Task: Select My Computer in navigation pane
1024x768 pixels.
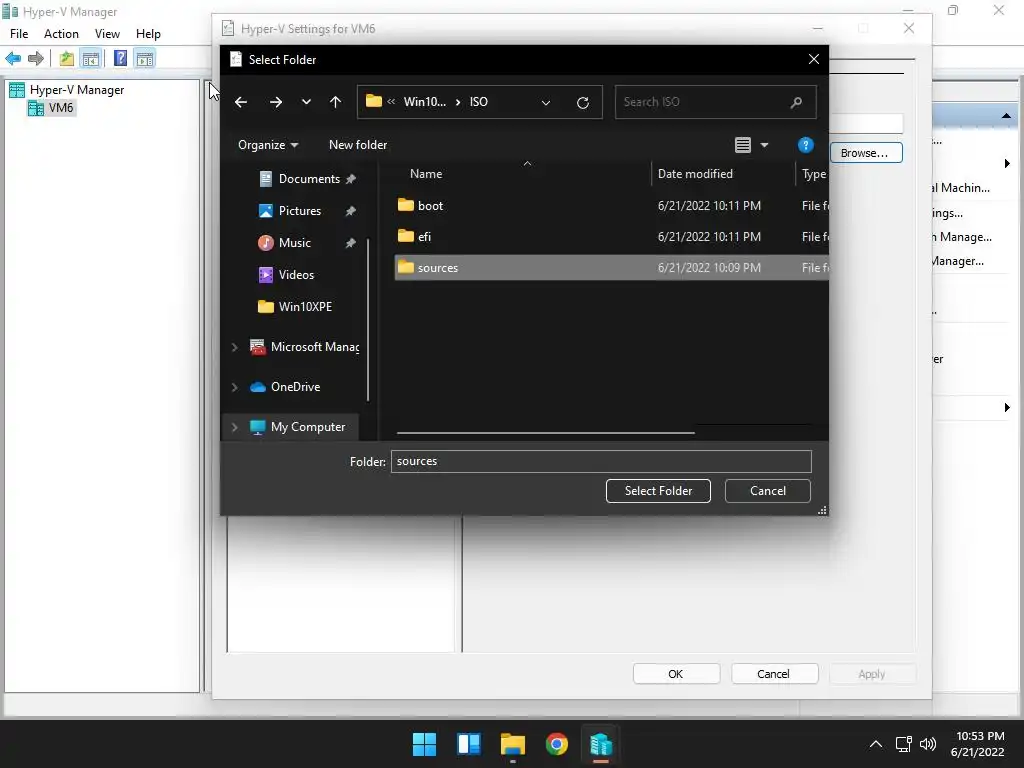Action: (308, 427)
